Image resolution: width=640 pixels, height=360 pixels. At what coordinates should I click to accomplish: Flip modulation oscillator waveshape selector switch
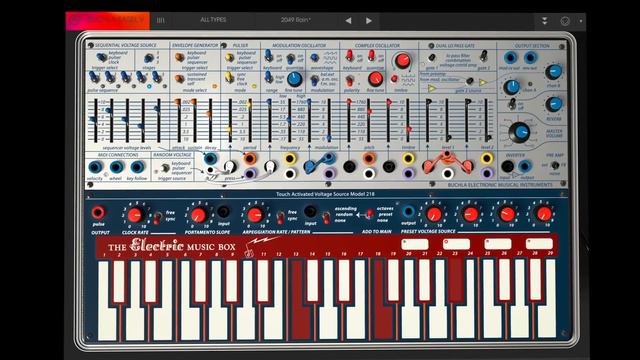(314, 58)
